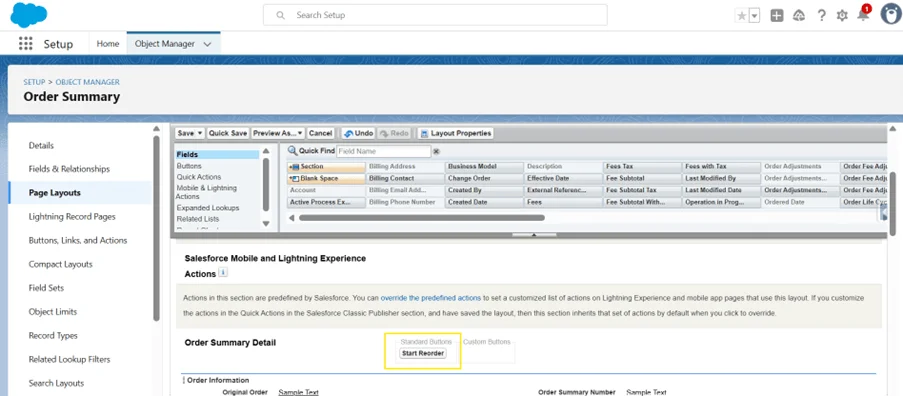Switch to the Home tab
Image resolution: width=903 pixels, height=396 pixels.
(108, 44)
